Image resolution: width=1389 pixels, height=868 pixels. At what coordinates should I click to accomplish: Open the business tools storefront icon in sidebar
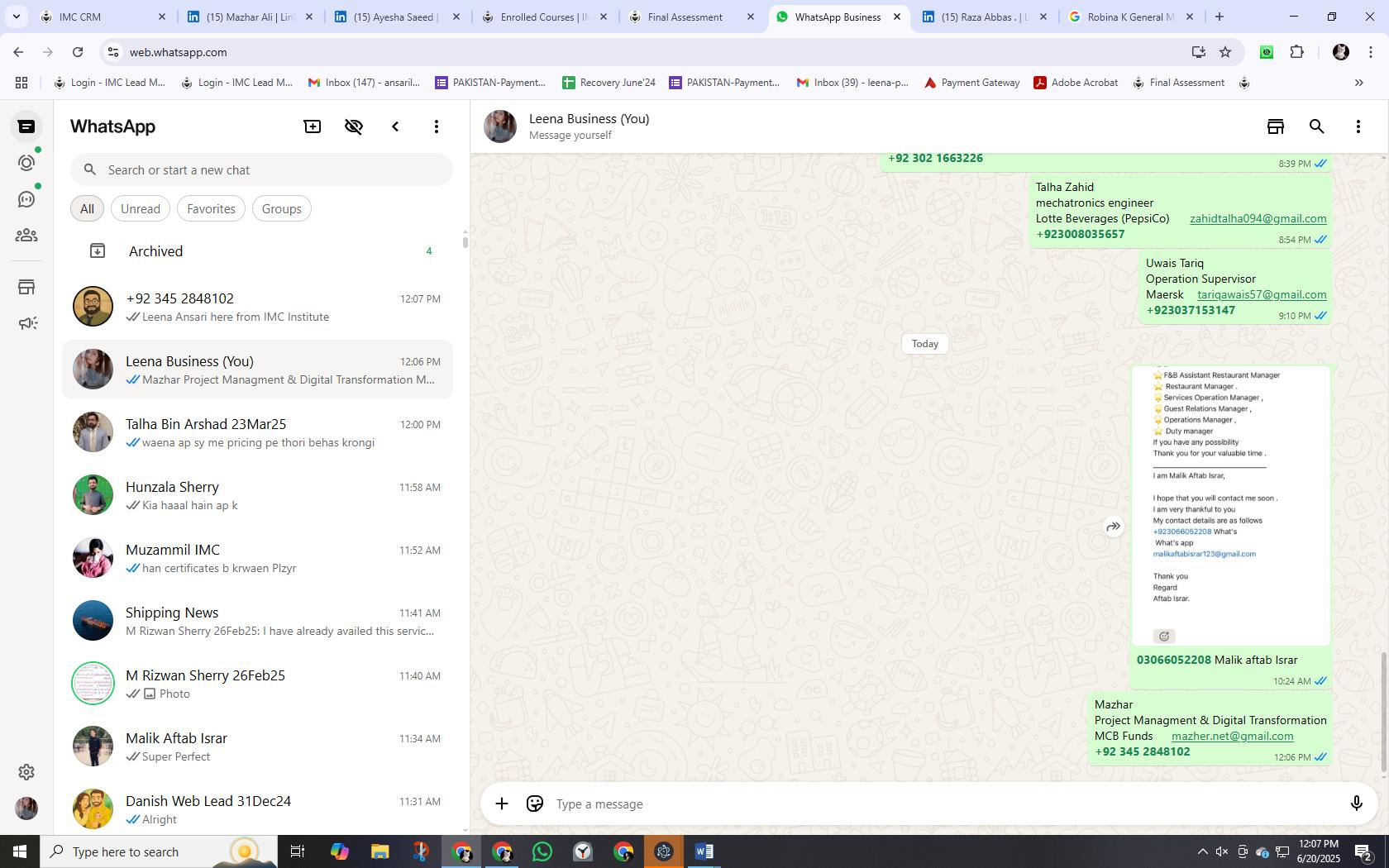point(26,287)
